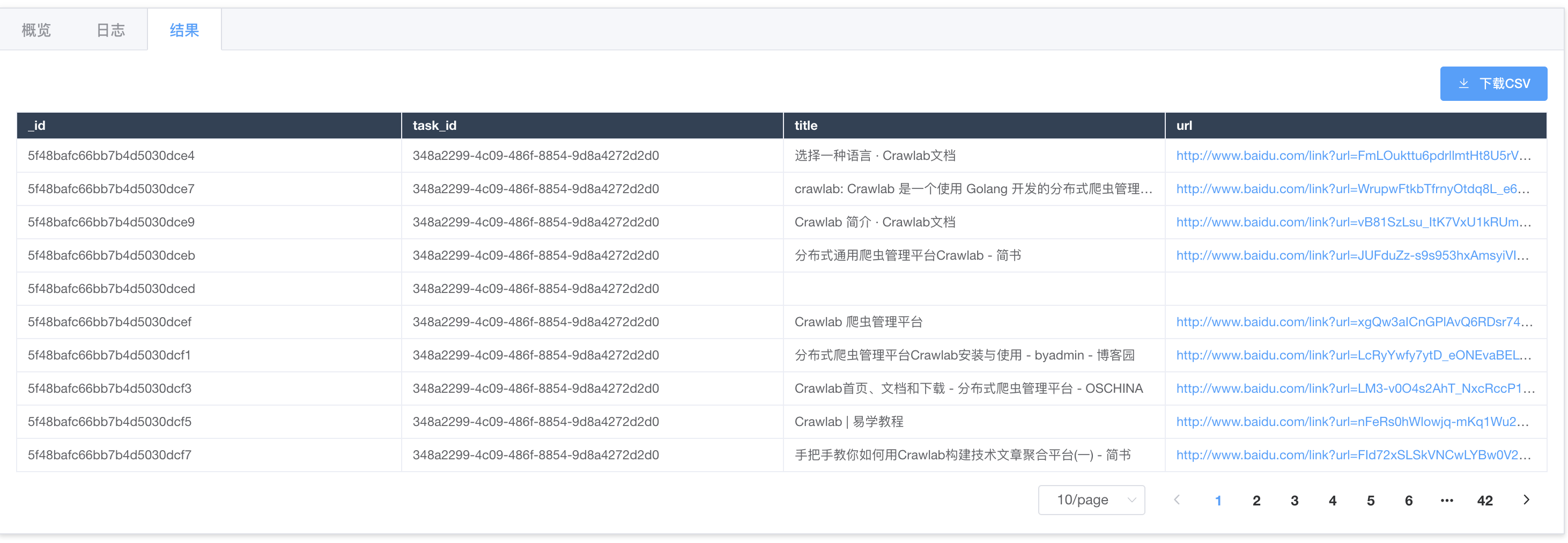The width and height of the screenshot is (1568, 543).
Task: Open the baidu link starting LM3-v0O4s2AhT
Action: [1356, 388]
